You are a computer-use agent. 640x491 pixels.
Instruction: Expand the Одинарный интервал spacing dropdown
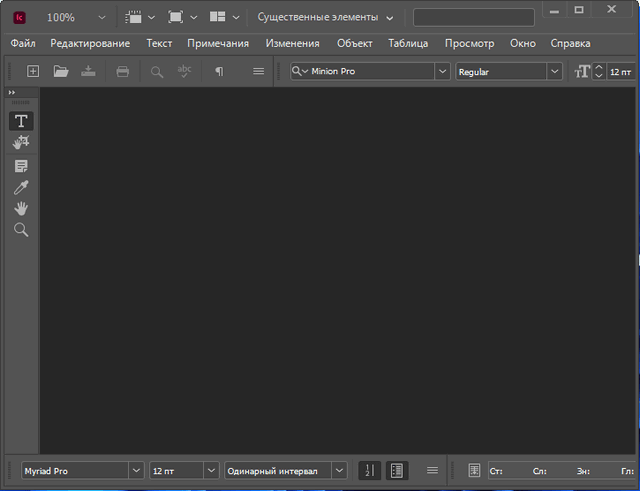pos(339,470)
